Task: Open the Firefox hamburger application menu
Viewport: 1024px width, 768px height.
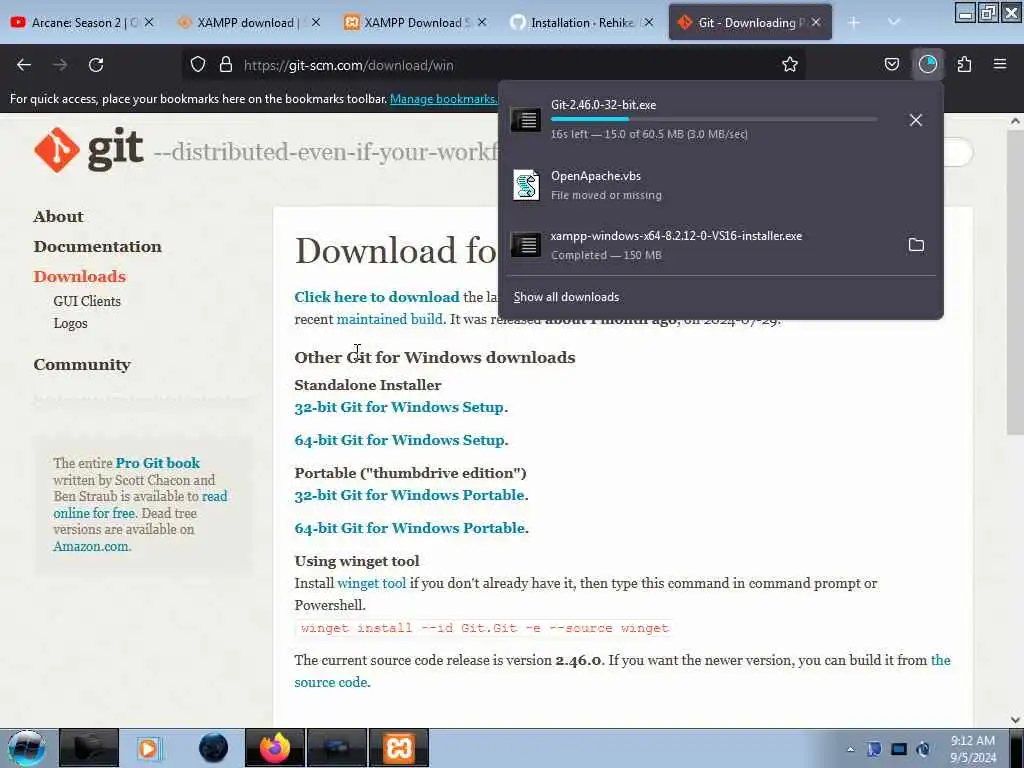Action: [999, 65]
